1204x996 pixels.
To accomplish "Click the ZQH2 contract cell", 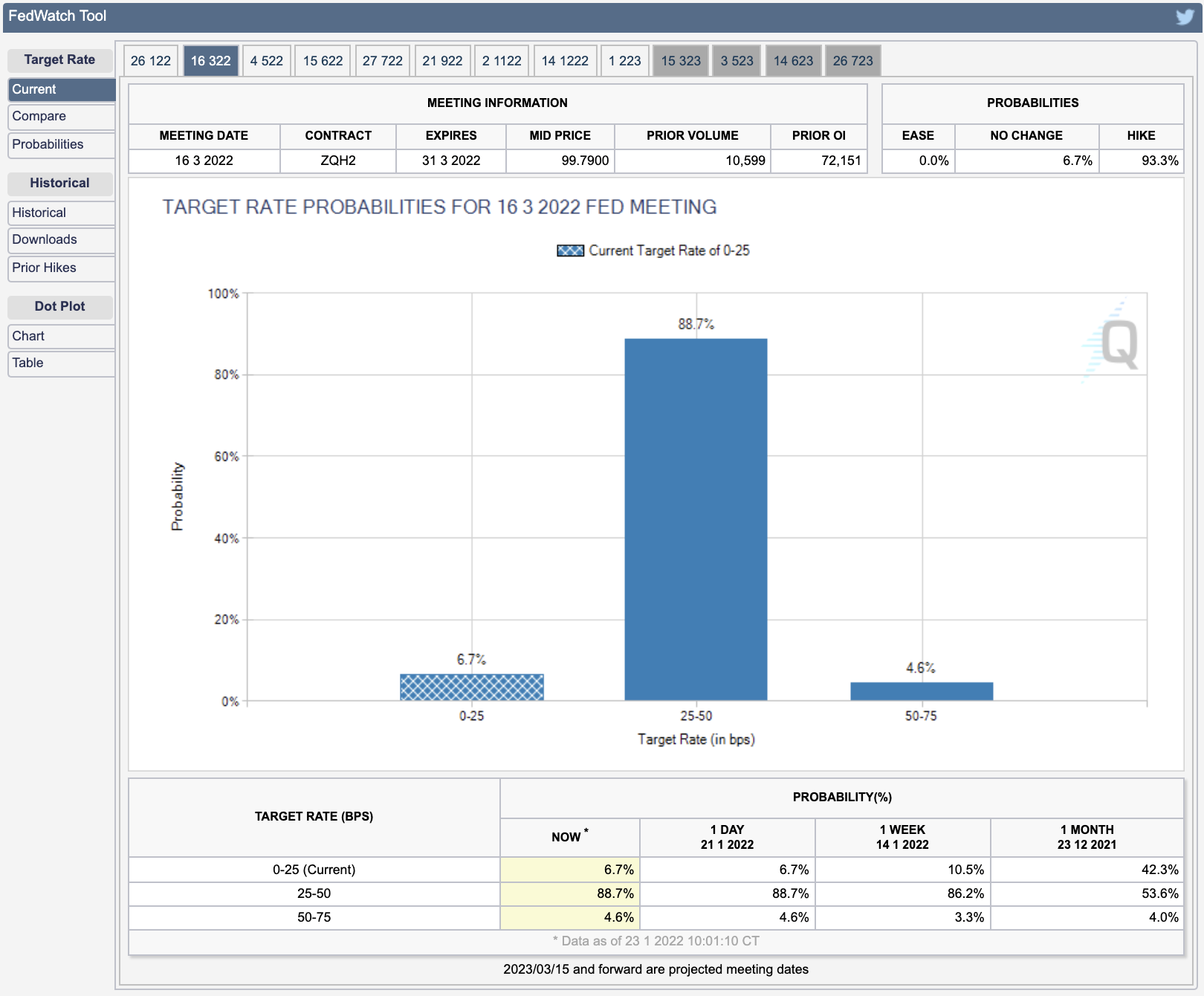I will (338, 161).
